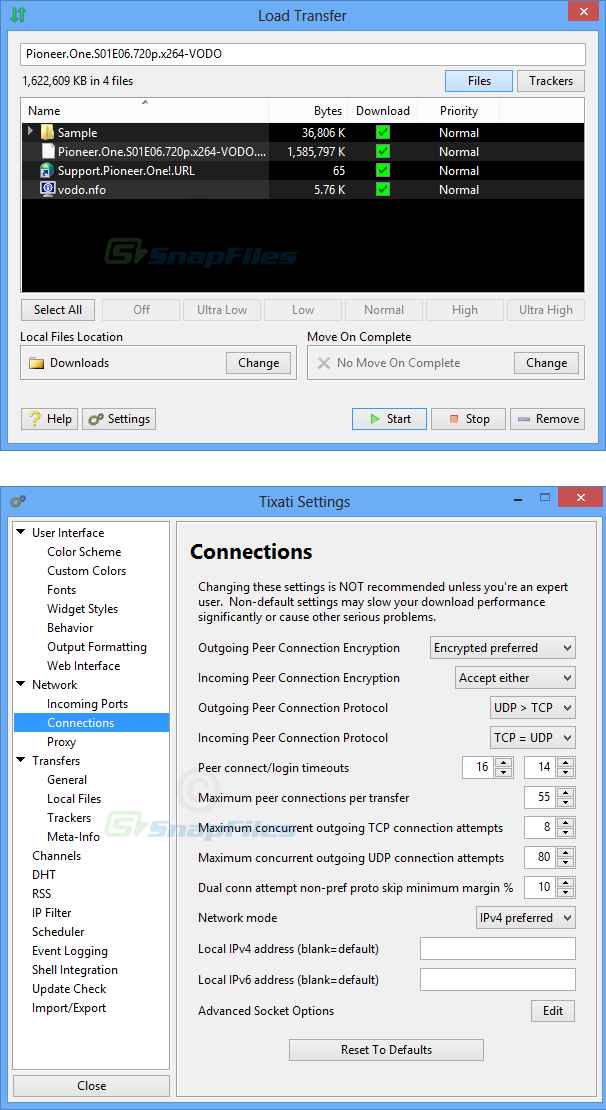This screenshot has height=1110, width=606.
Task: Switch to the Files tab
Action: (x=479, y=81)
